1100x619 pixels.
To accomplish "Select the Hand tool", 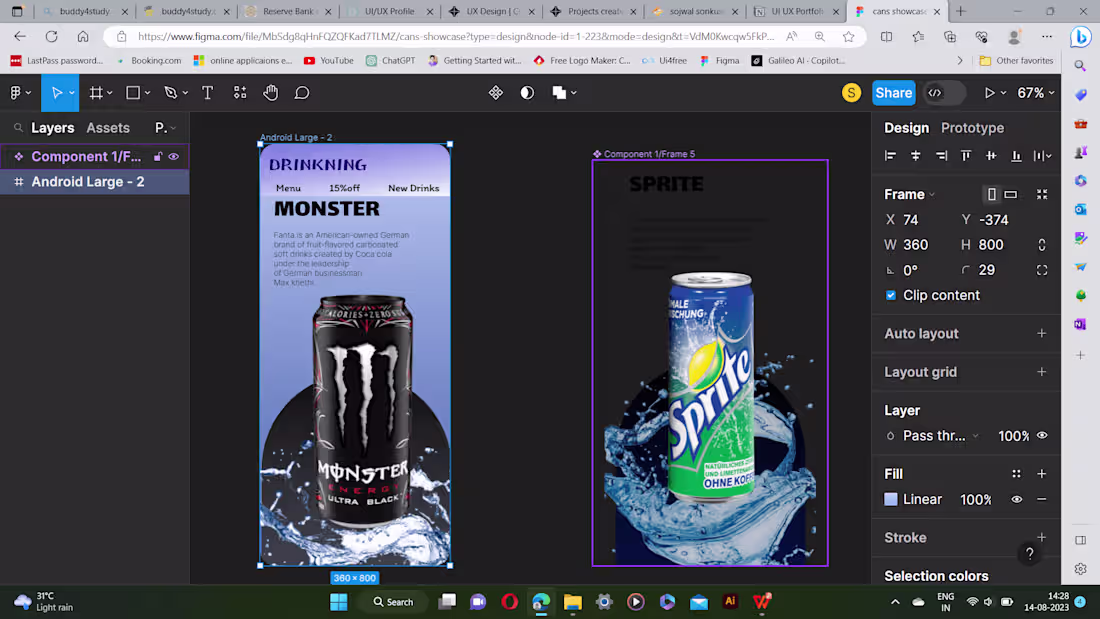I will point(270,92).
